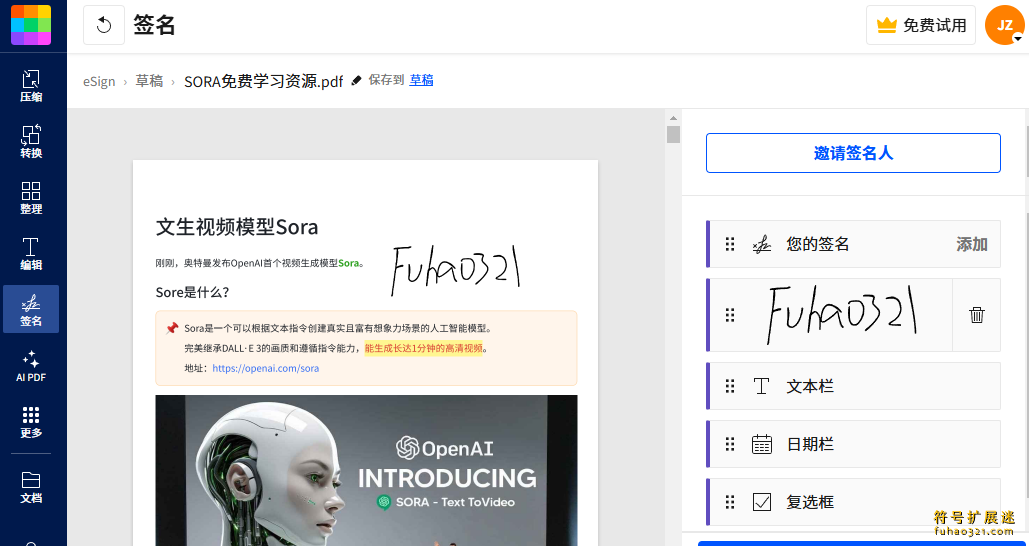Open the 文档 documents folder

31,487
